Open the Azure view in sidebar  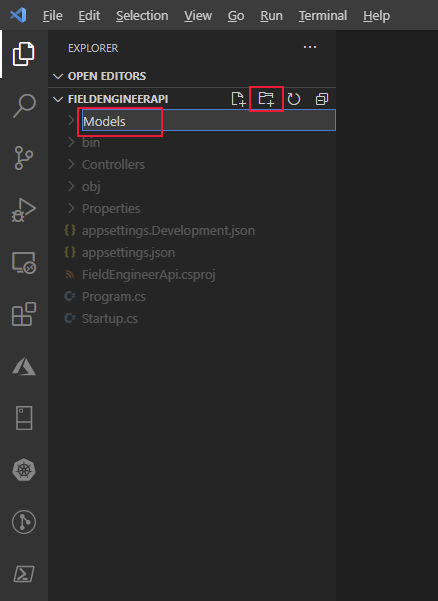click(x=24, y=366)
